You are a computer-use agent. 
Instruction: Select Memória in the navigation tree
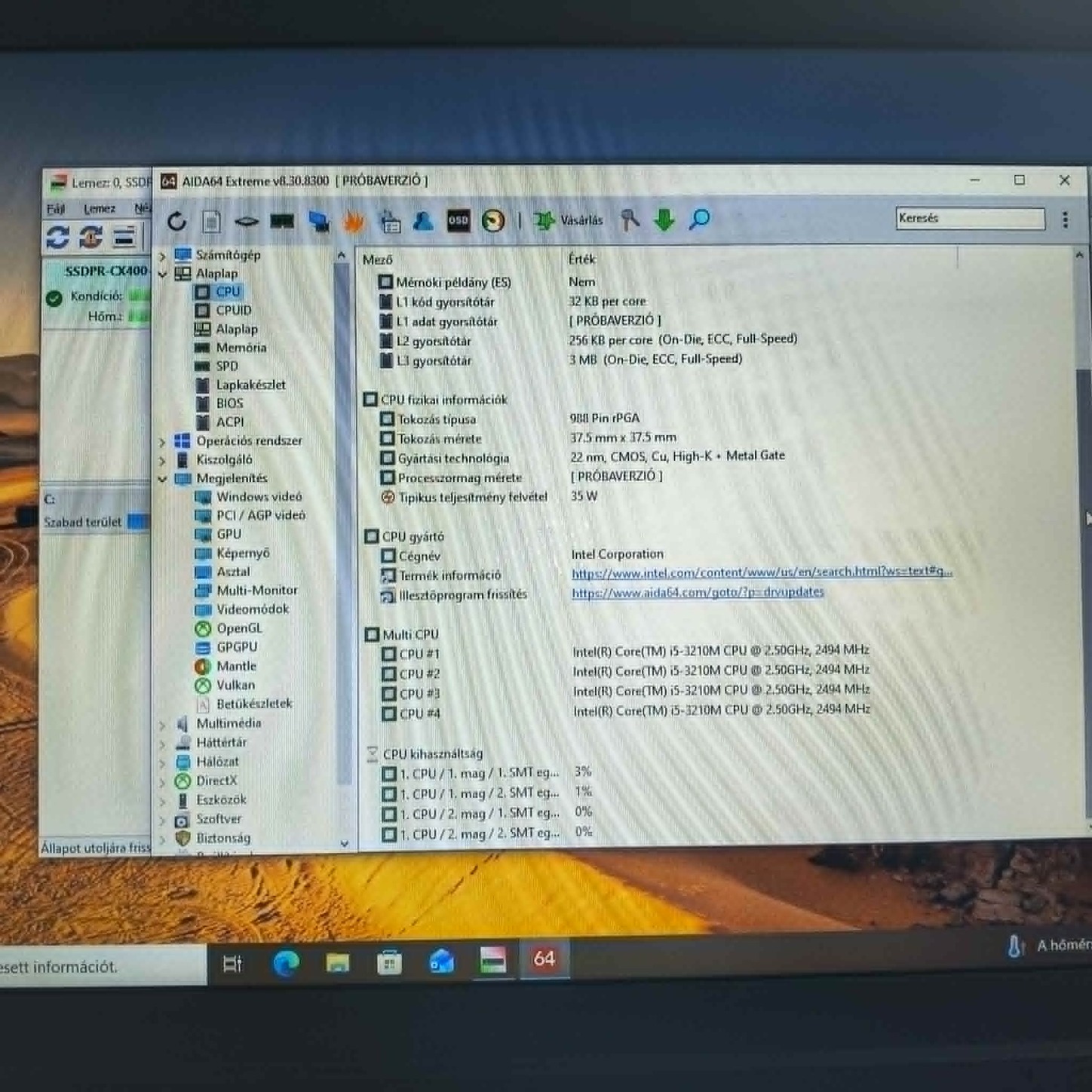241,348
